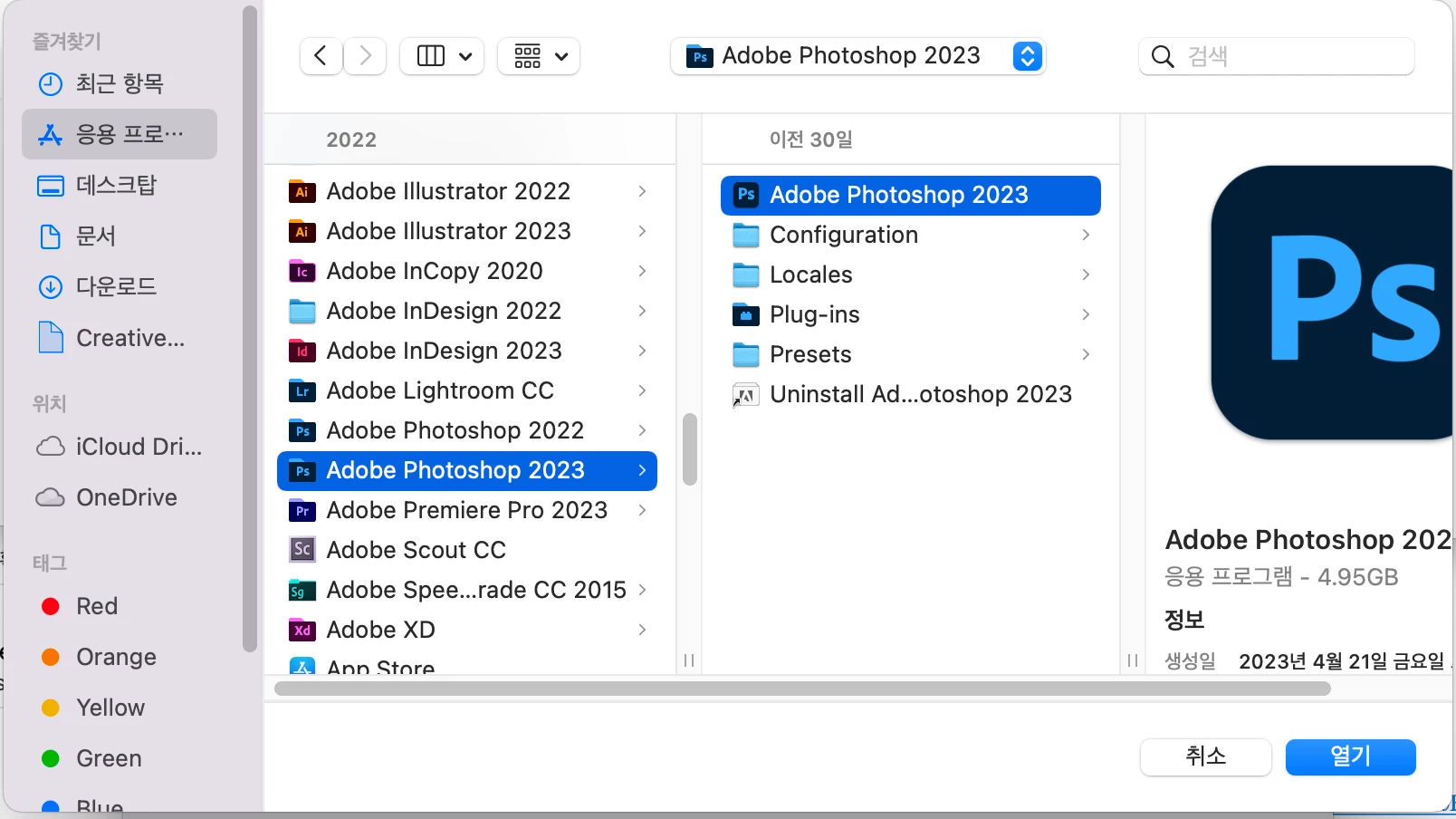Open iCloud Drive in the sidebar

120,447
